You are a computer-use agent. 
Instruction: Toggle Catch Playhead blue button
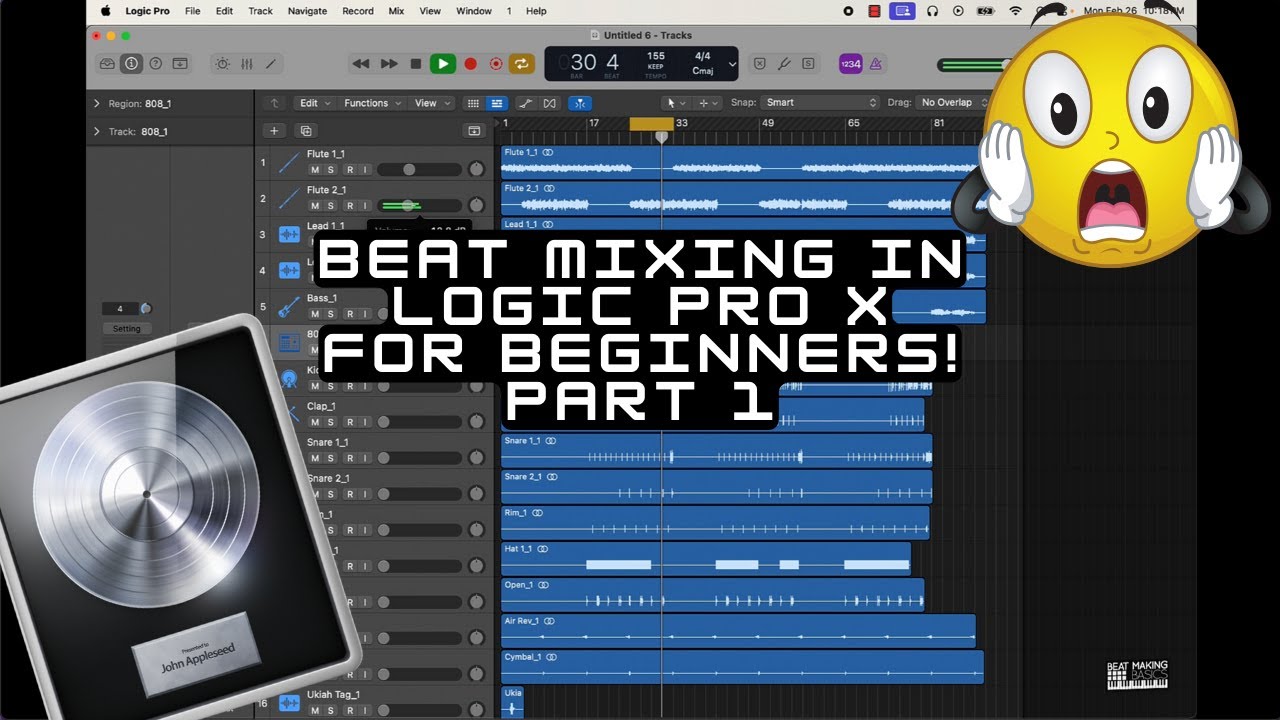coord(580,103)
